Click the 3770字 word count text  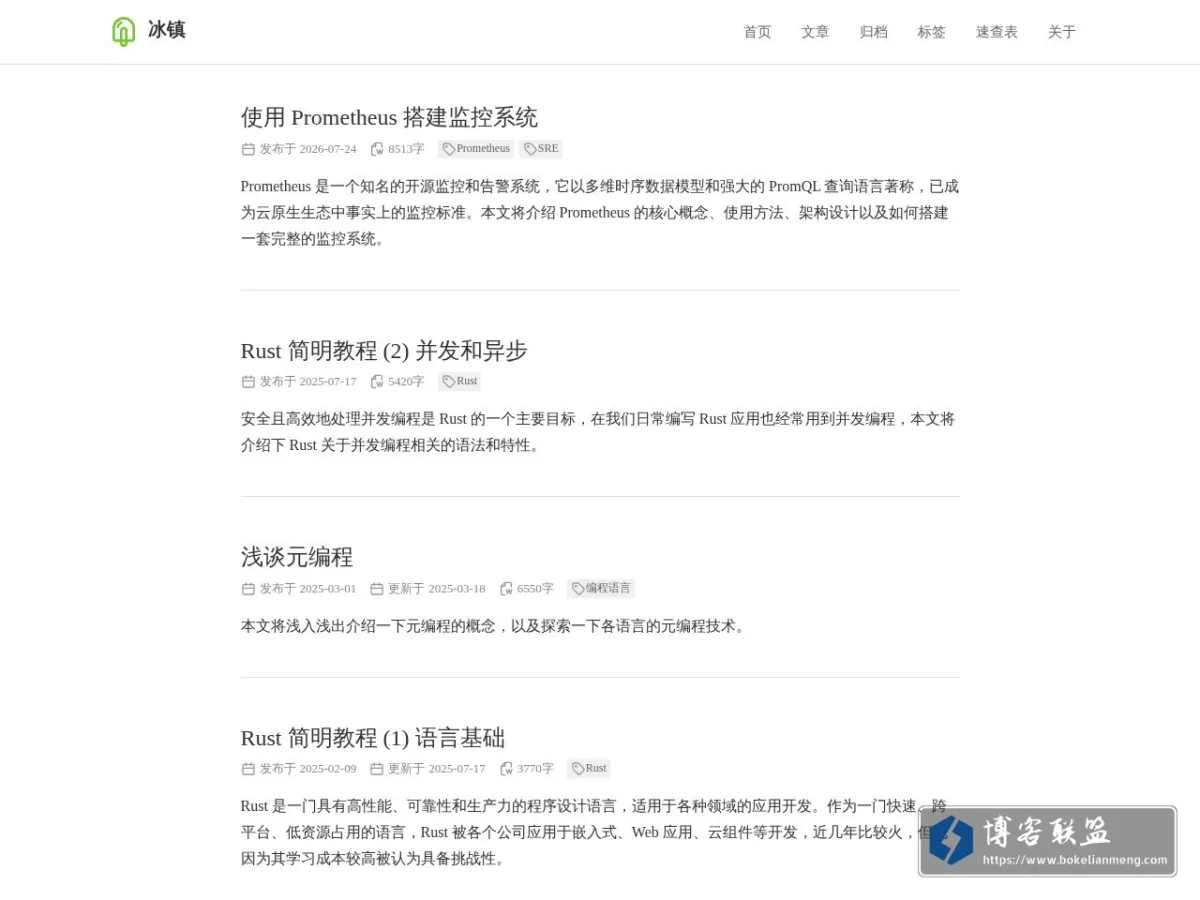535,768
